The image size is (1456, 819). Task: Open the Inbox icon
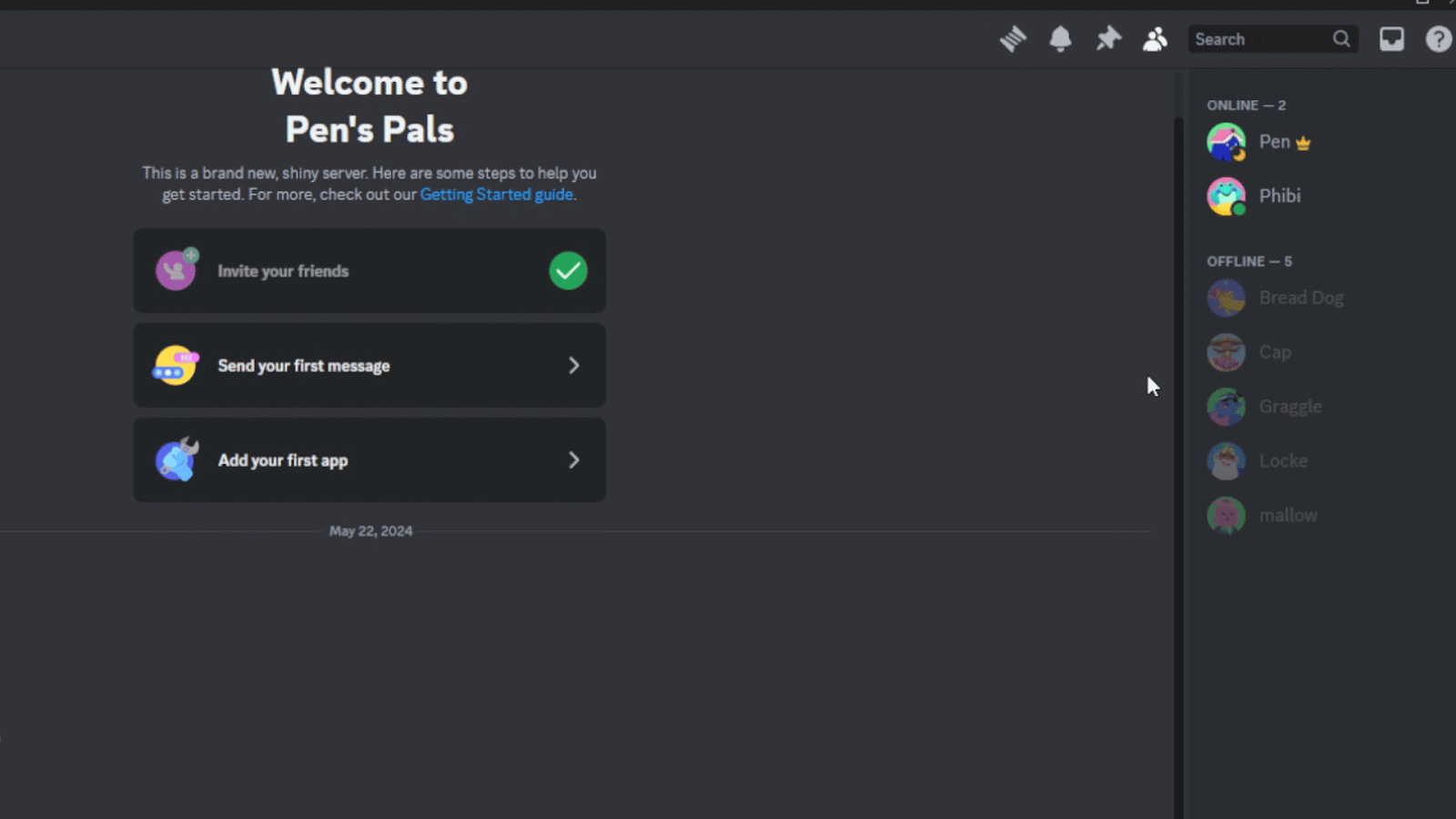(1391, 39)
